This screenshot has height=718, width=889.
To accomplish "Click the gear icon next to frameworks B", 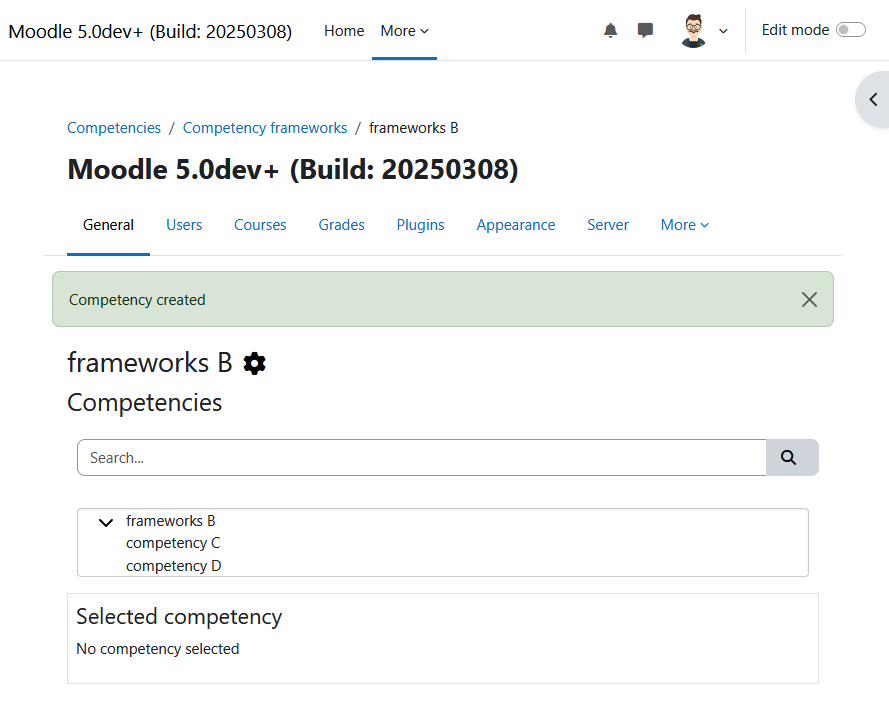I will pyautogui.click(x=255, y=363).
